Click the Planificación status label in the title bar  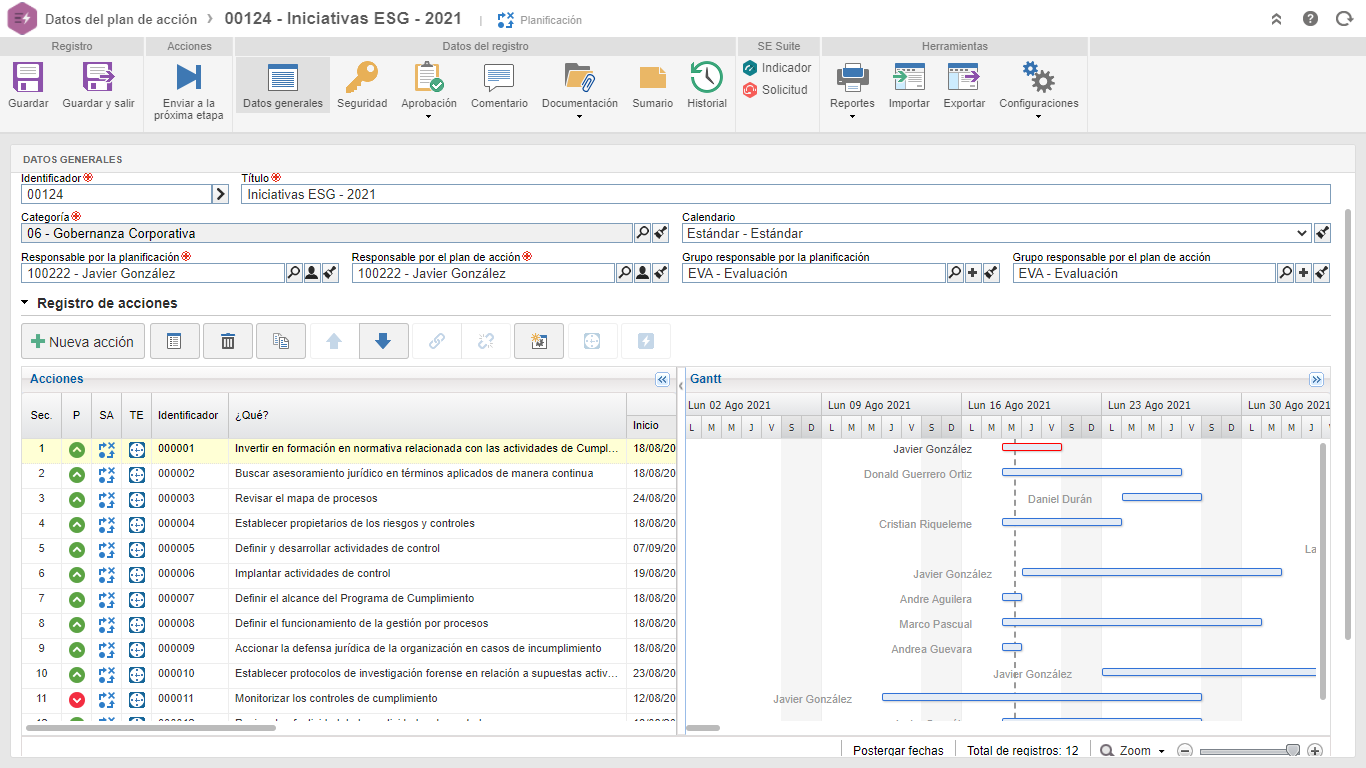[550, 20]
